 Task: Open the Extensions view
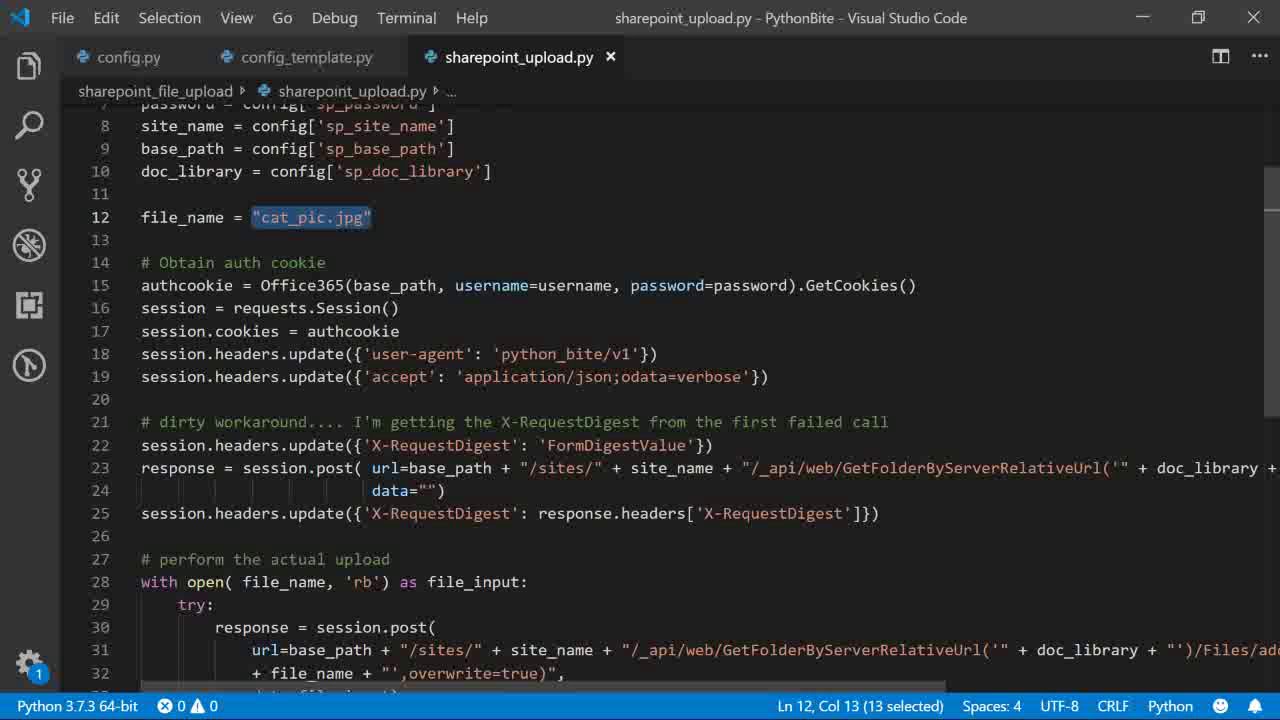(x=29, y=305)
